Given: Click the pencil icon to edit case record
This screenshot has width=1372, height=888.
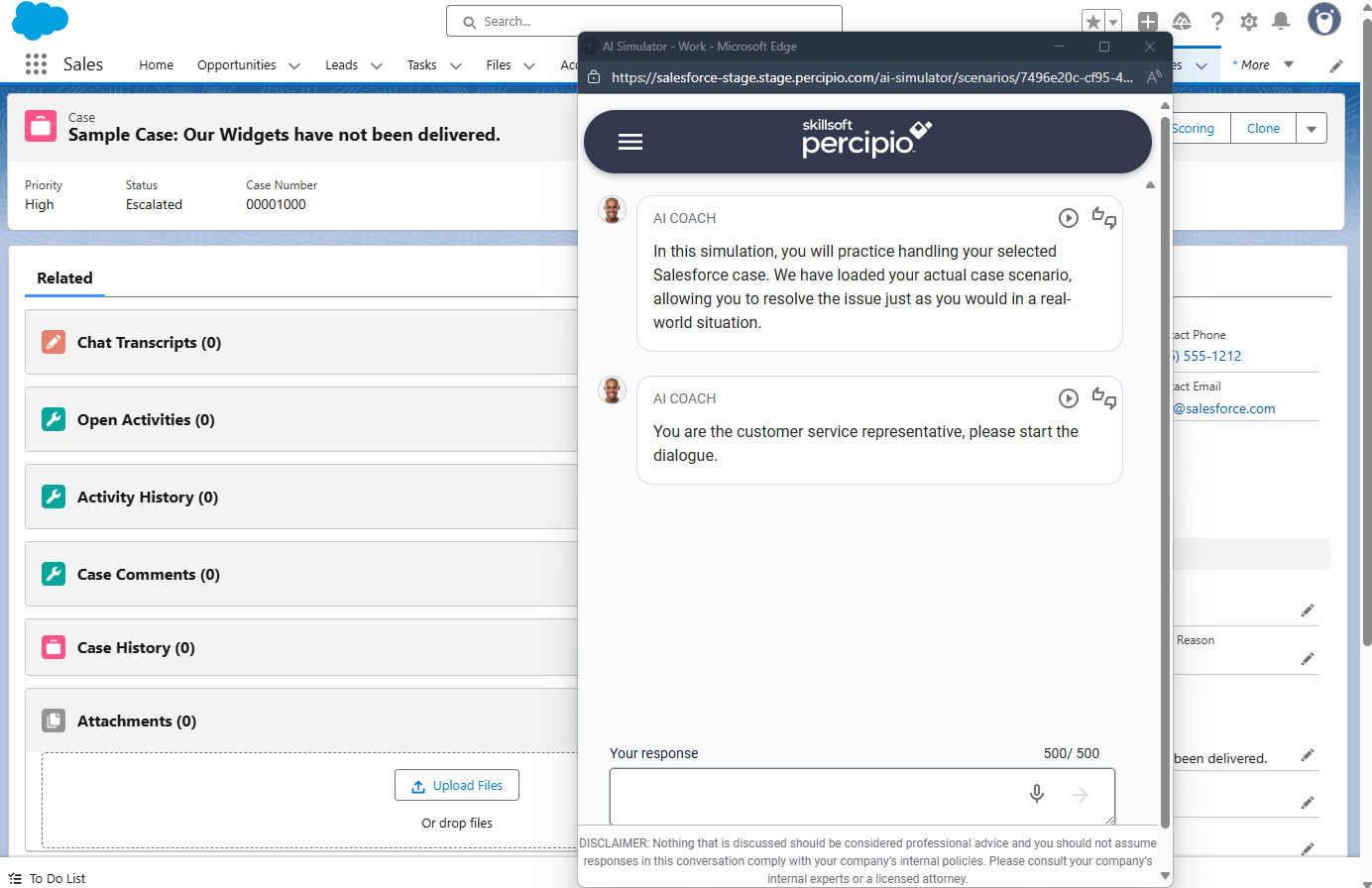Looking at the screenshot, I should tap(1336, 64).
